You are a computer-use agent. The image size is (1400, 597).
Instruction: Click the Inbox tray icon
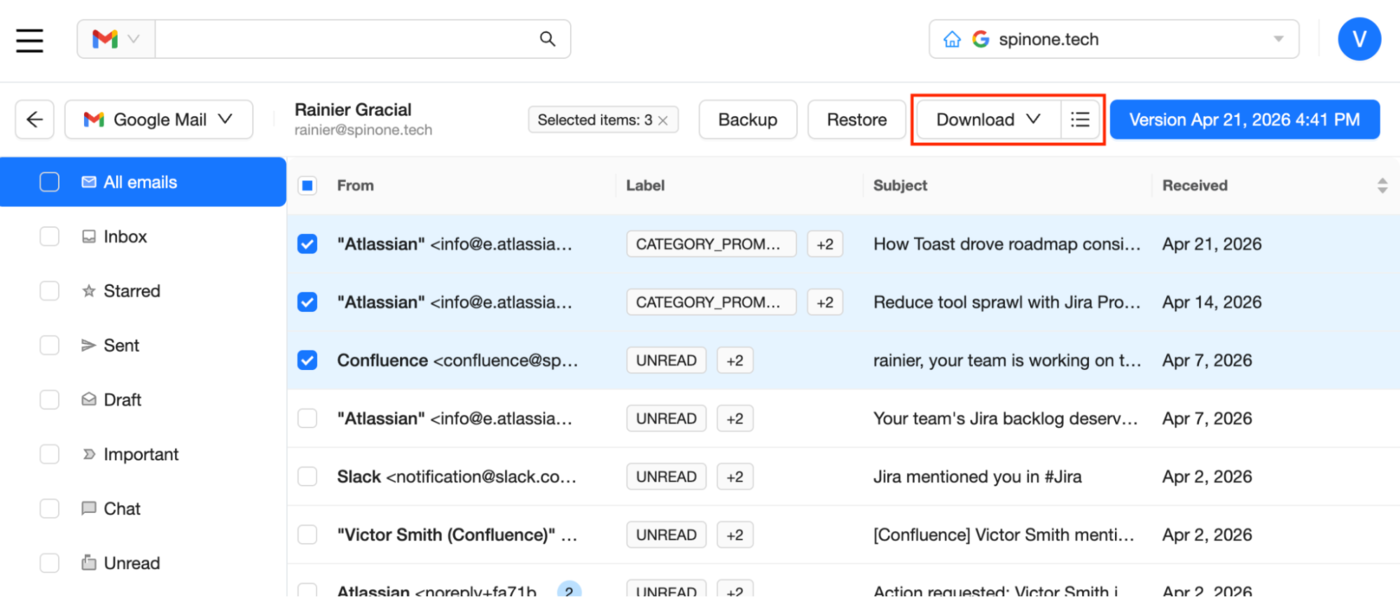click(89, 237)
